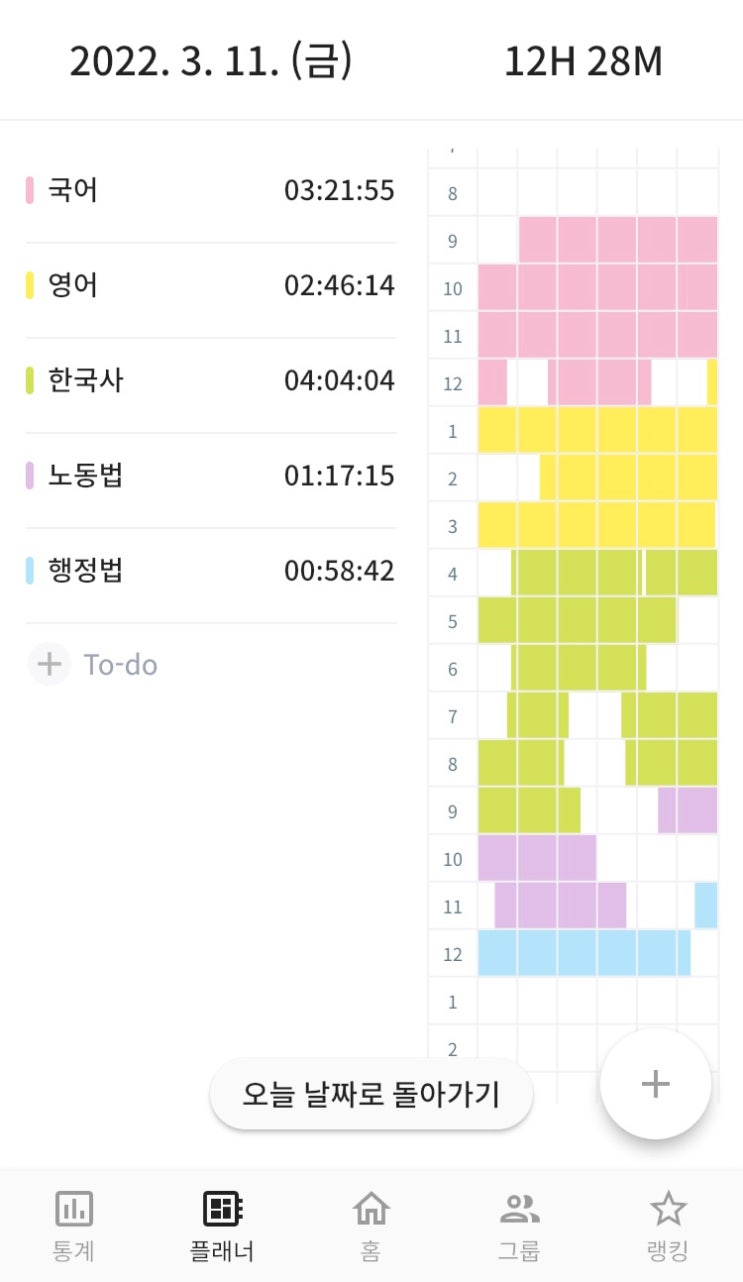Open the 랭킹 ranking star icon
Viewport: 743px width, 1282px height.
click(x=668, y=1210)
